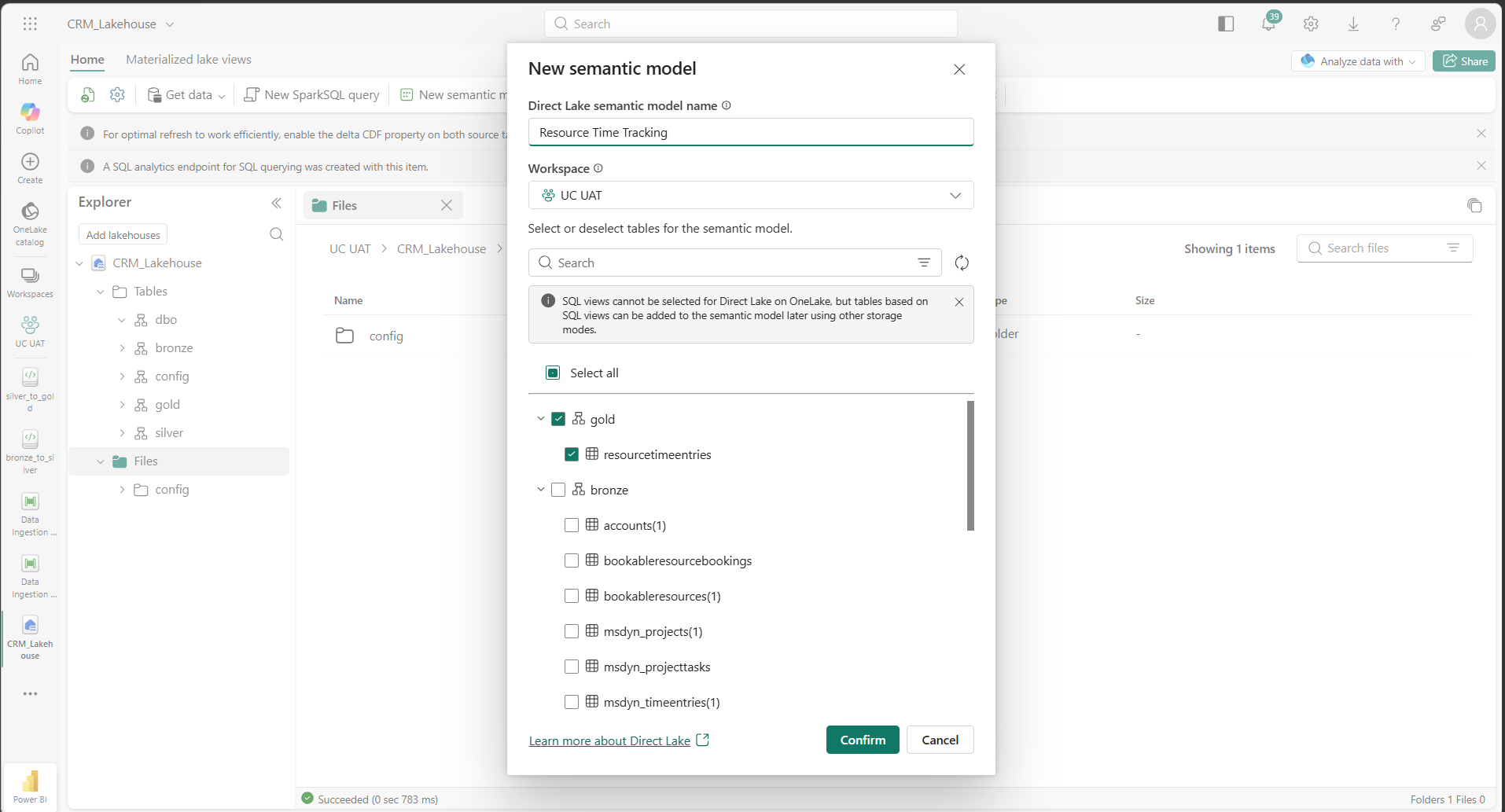Open Home in the left navigation rail
This screenshot has height=812, width=1505.
pyautogui.click(x=30, y=69)
